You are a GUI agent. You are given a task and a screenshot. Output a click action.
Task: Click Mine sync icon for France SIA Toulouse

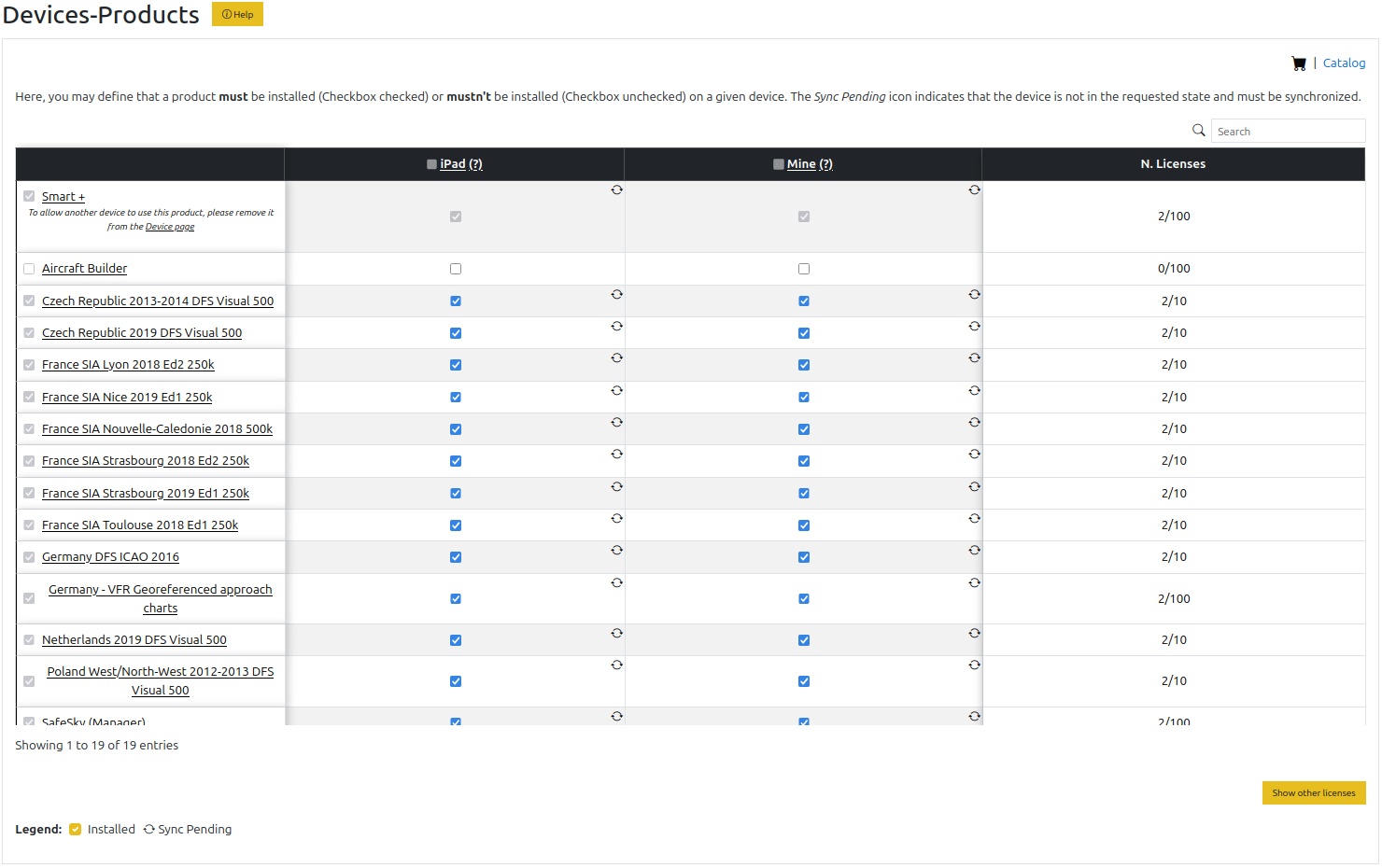point(975,518)
